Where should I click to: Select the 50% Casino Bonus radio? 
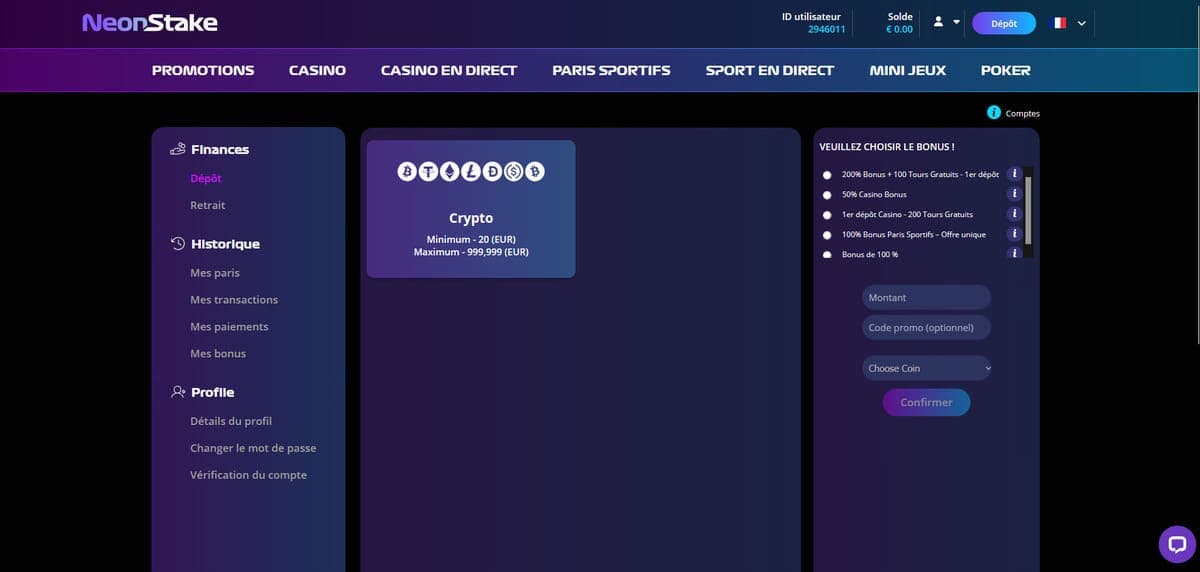point(827,195)
